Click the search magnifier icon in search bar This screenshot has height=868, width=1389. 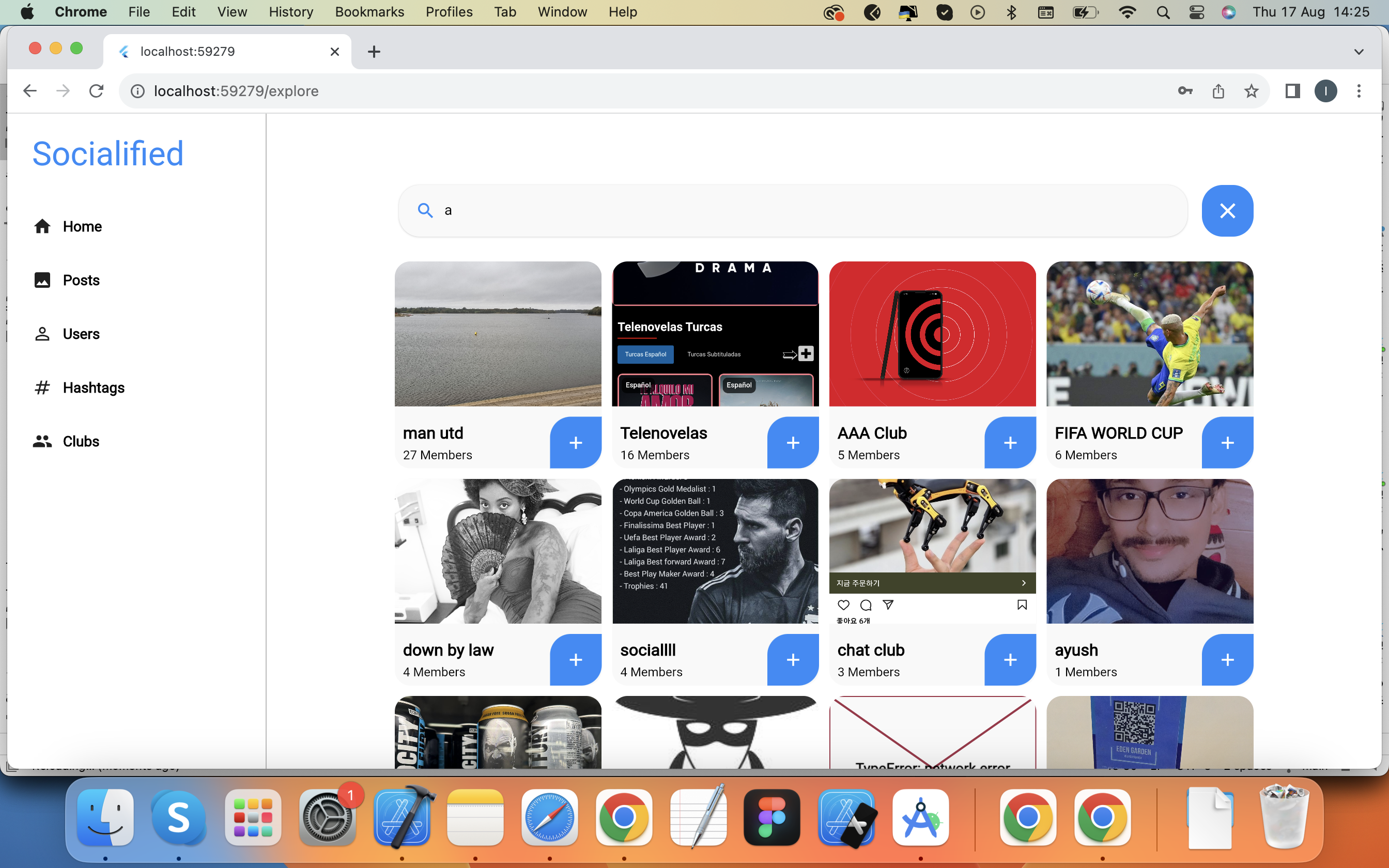425,211
